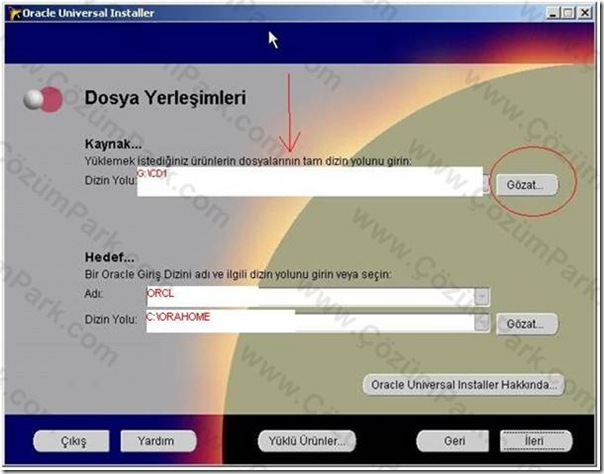This screenshot has width=604, height=474.
Task: Expand the Kaynak Dizin Yolu dropdown arrow
Action: (x=486, y=184)
